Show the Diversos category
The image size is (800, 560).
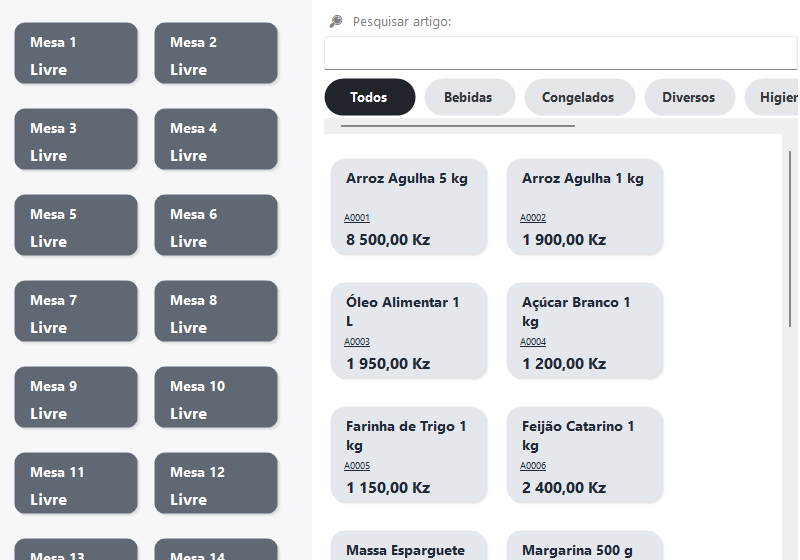[x=690, y=97]
